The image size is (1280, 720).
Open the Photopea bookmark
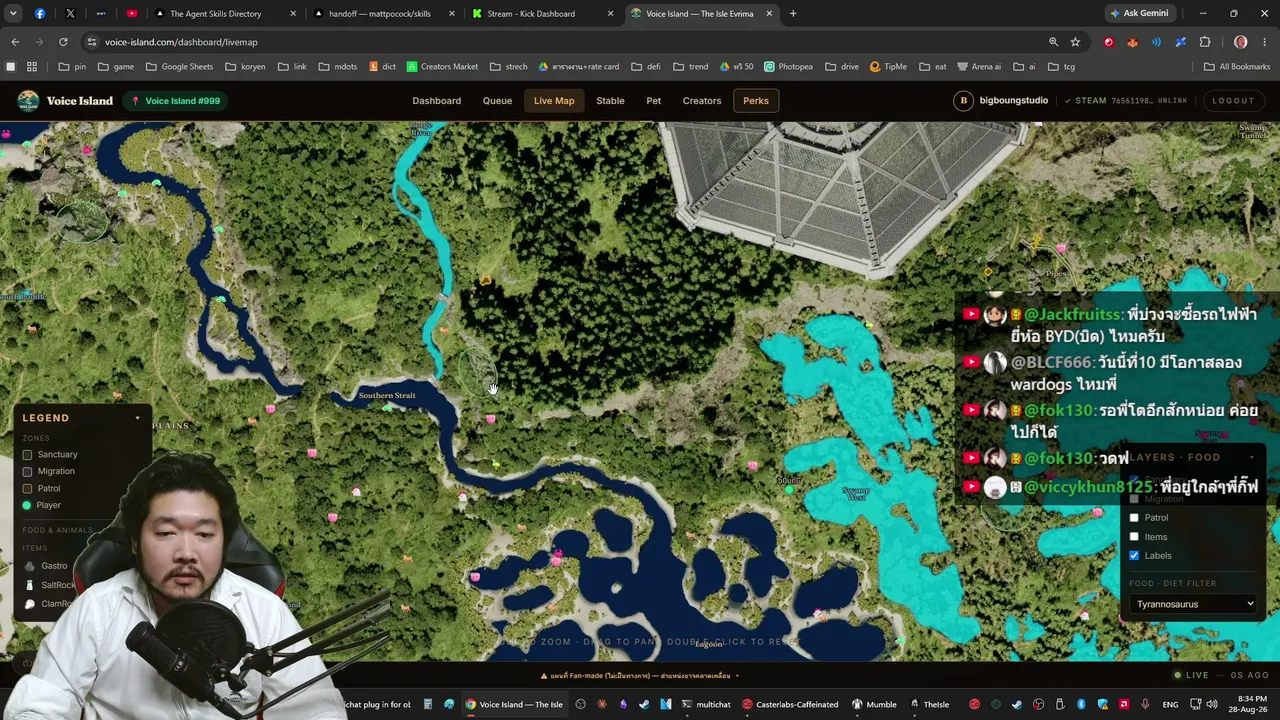pyautogui.click(x=788, y=67)
